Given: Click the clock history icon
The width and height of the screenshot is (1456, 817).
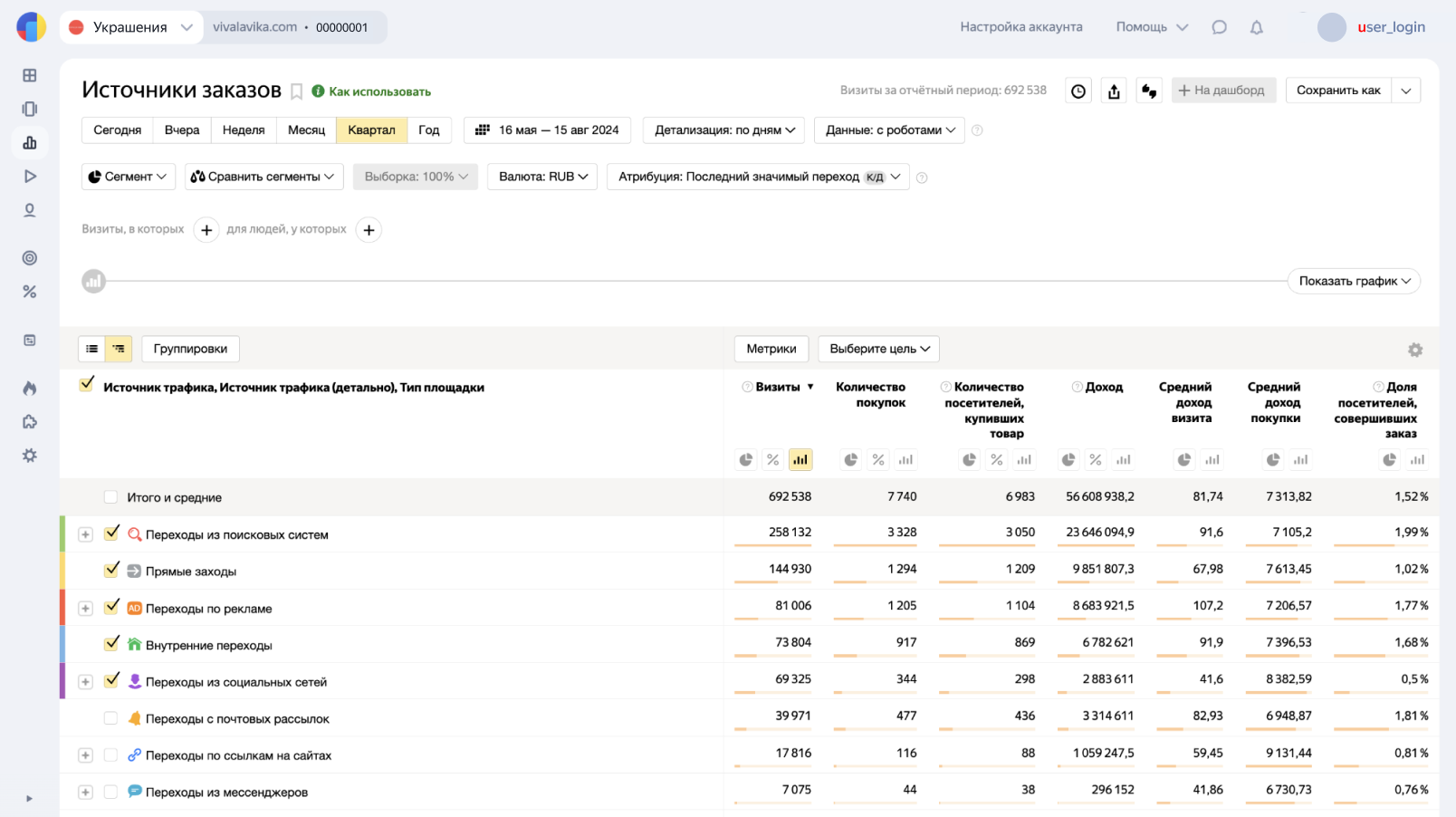Looking at the screenshot, I should tap(1078, 91).
